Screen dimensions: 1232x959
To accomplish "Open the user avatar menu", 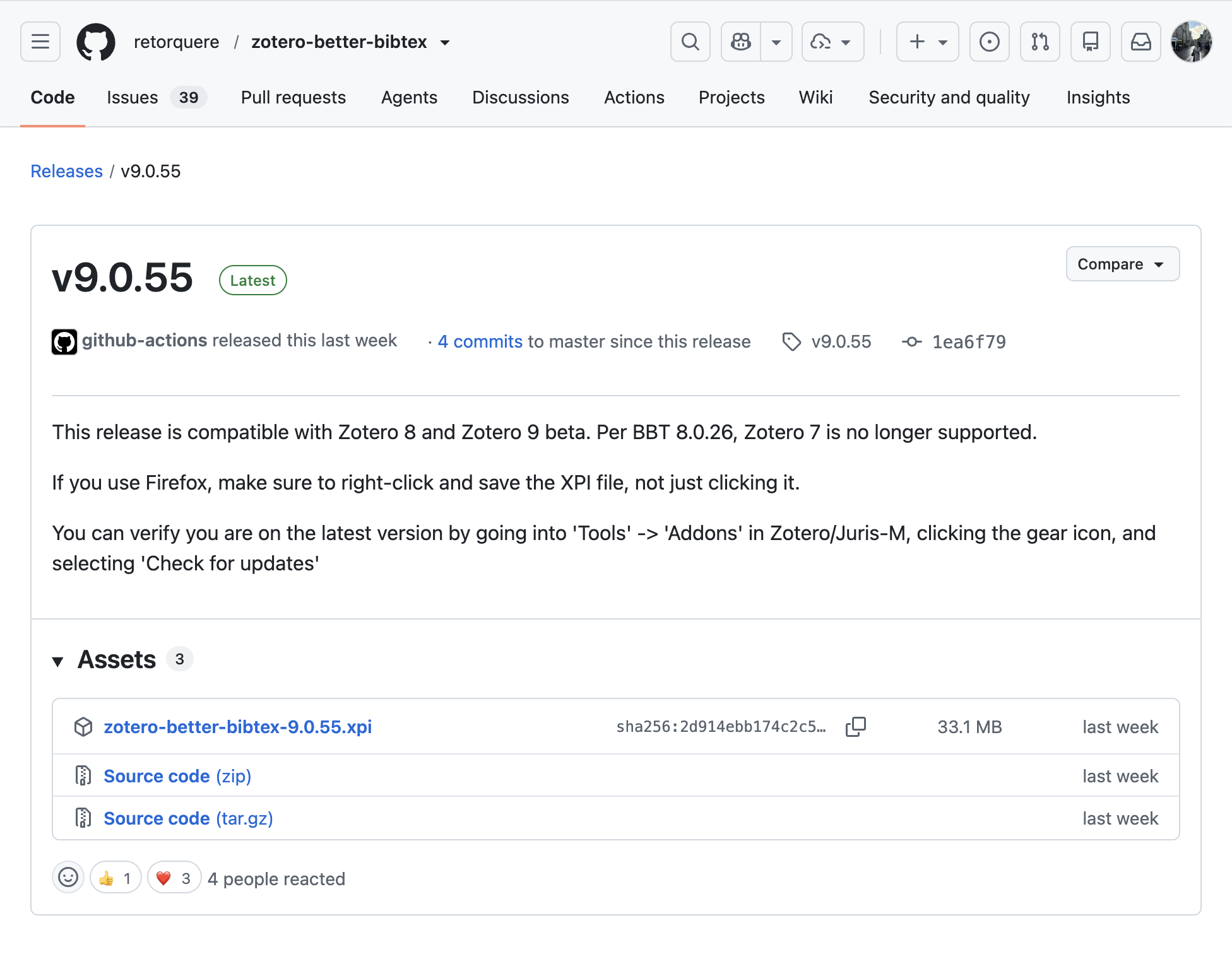I will click(x=1192, y=42).
